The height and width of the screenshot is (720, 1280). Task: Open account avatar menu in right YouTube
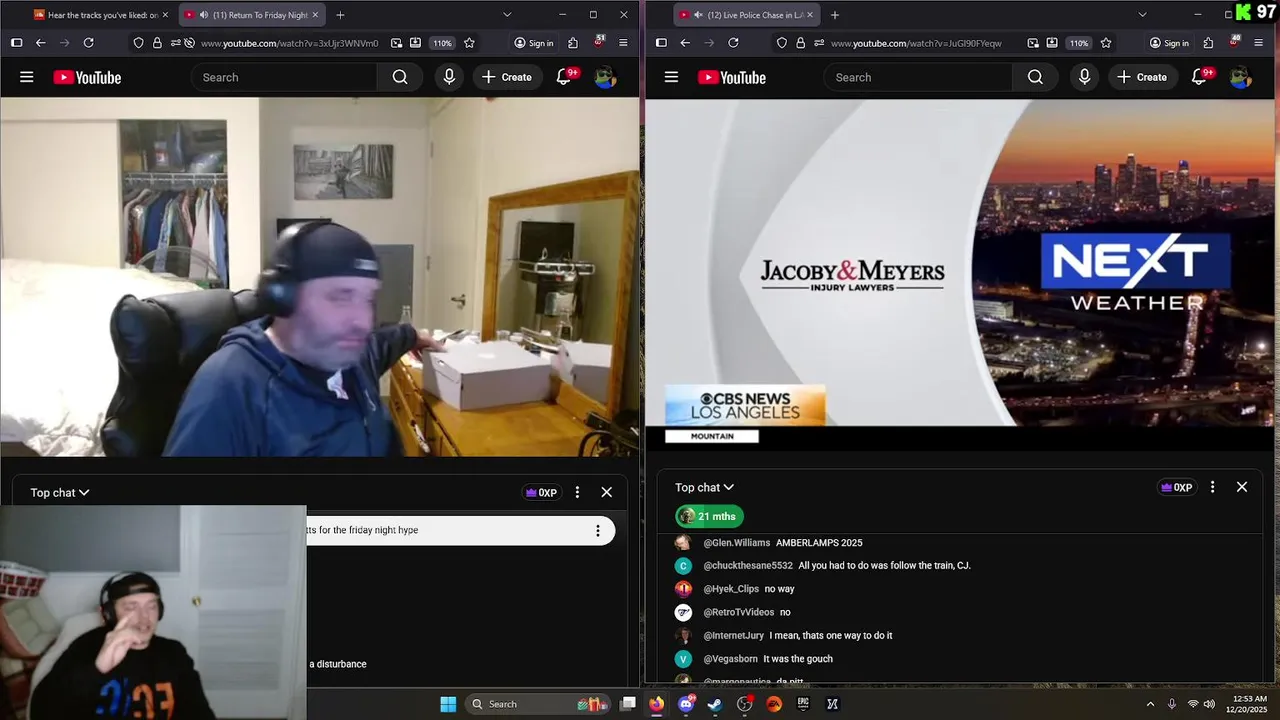click(1240, 77)
